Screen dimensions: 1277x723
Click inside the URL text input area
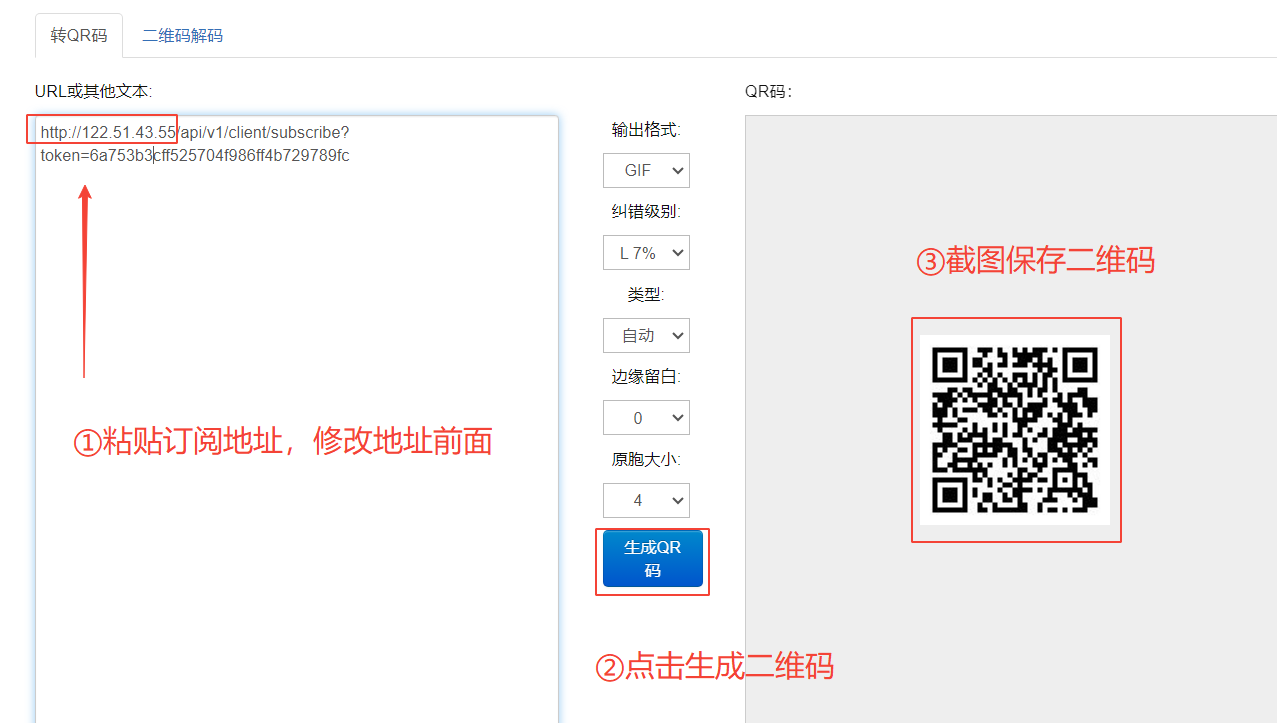297,419
